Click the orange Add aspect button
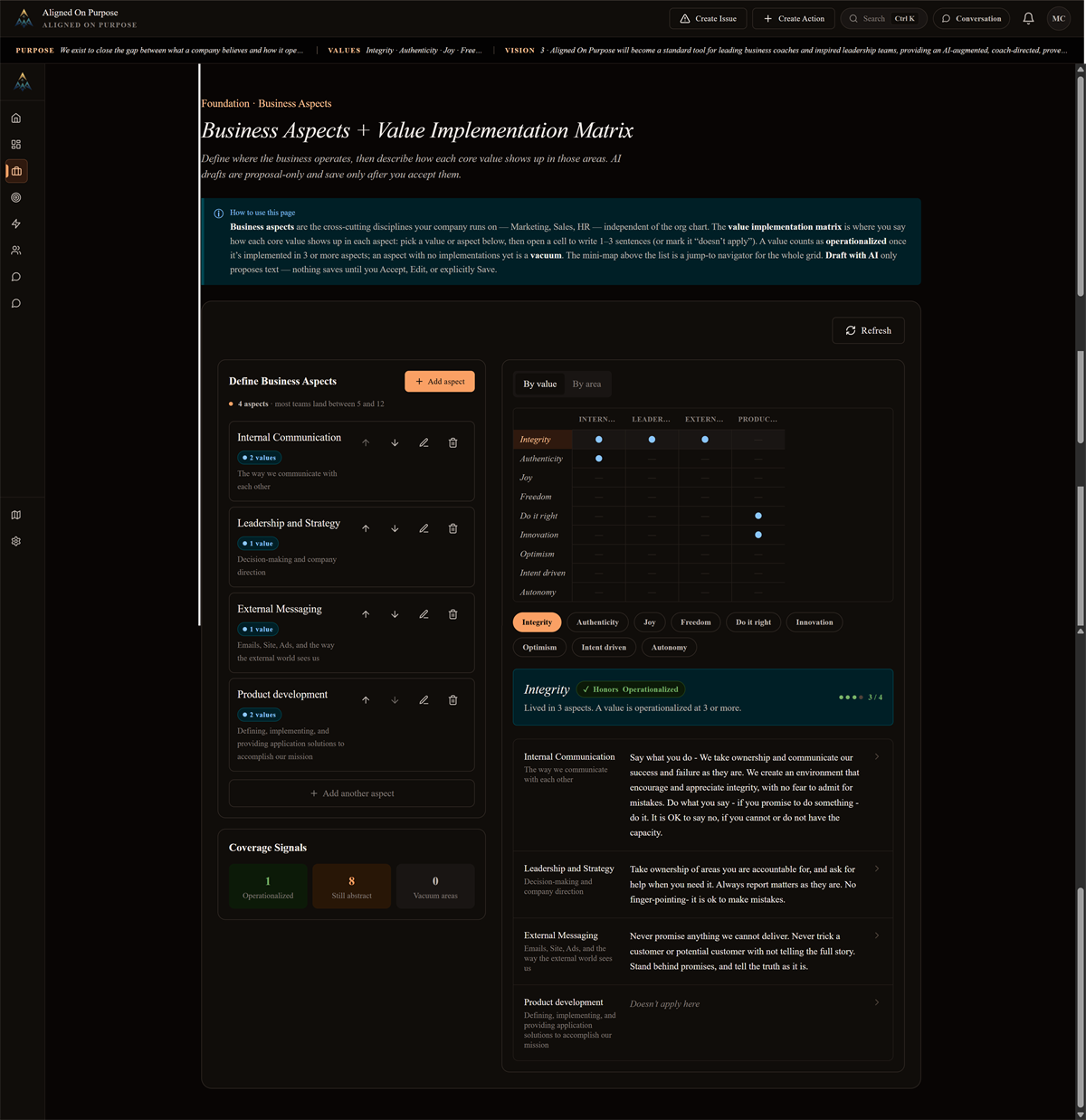Image resolution: width=1086 pixels, height=1120 pixels. (x=440, y=382)
